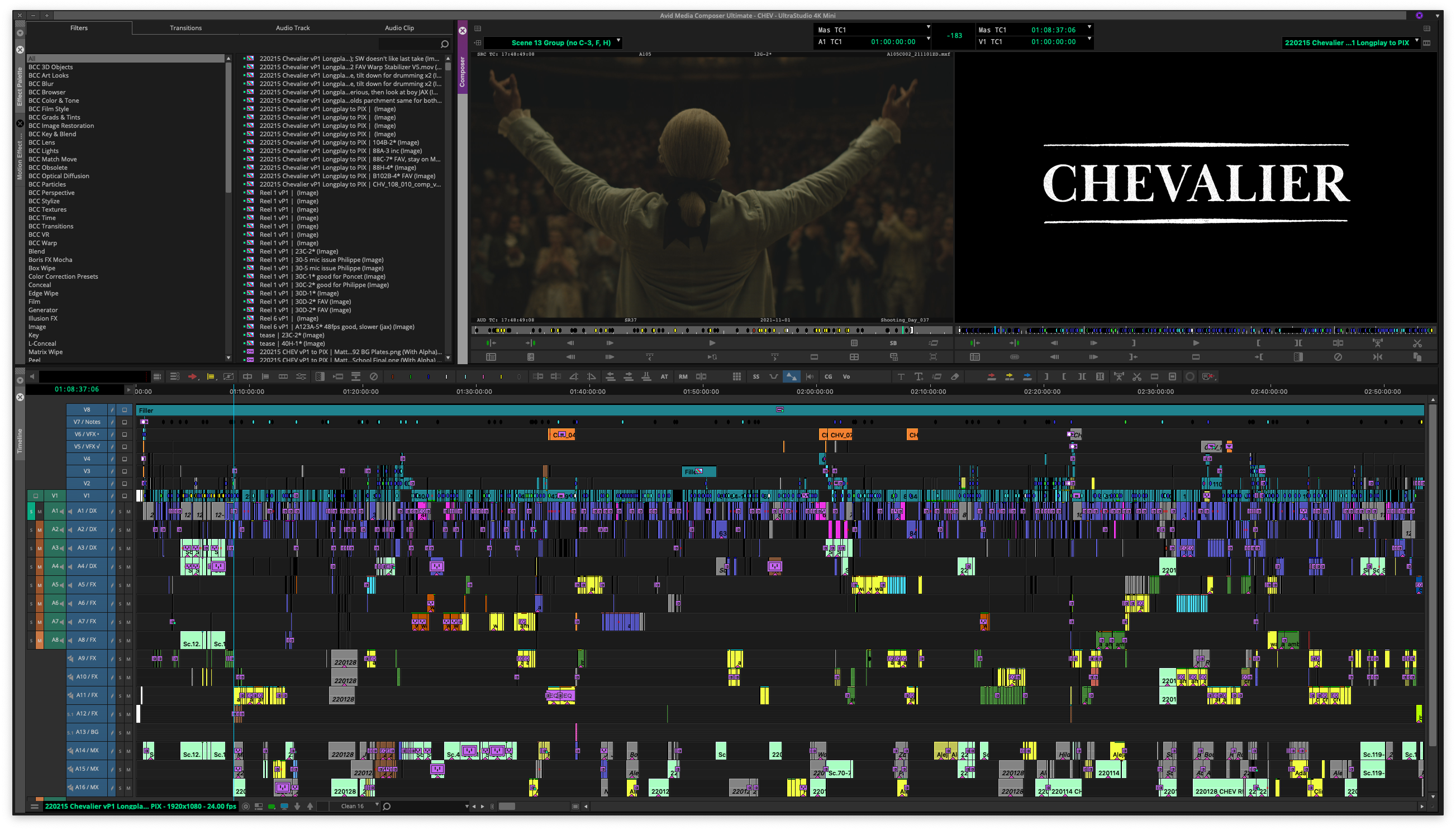The image size is (1456, 830).
Task: Click the record circle icon in timeline toolbar
Action: (x=1191, y=376)
